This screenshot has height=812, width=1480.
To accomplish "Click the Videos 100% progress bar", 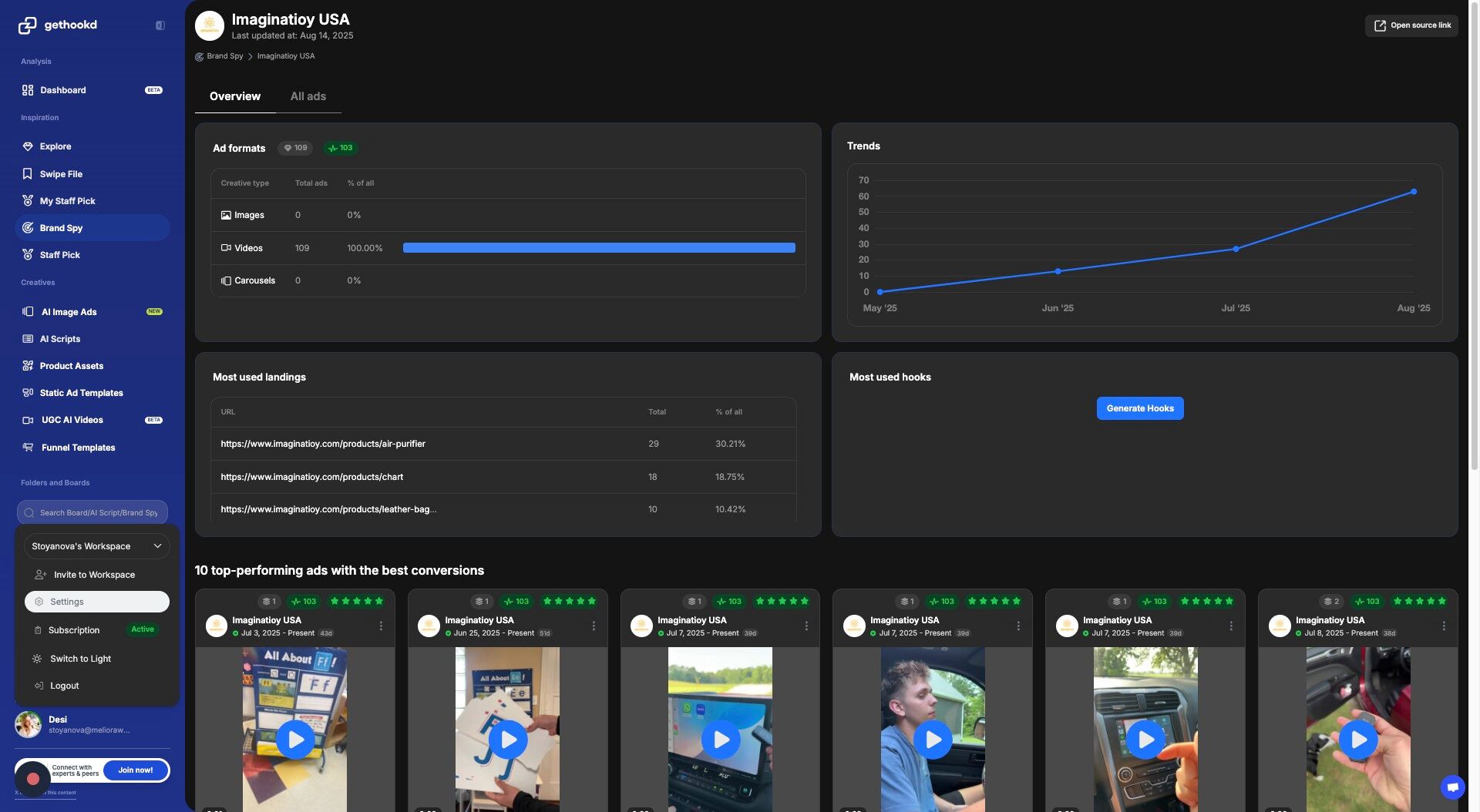I will (x=599, y=248).
